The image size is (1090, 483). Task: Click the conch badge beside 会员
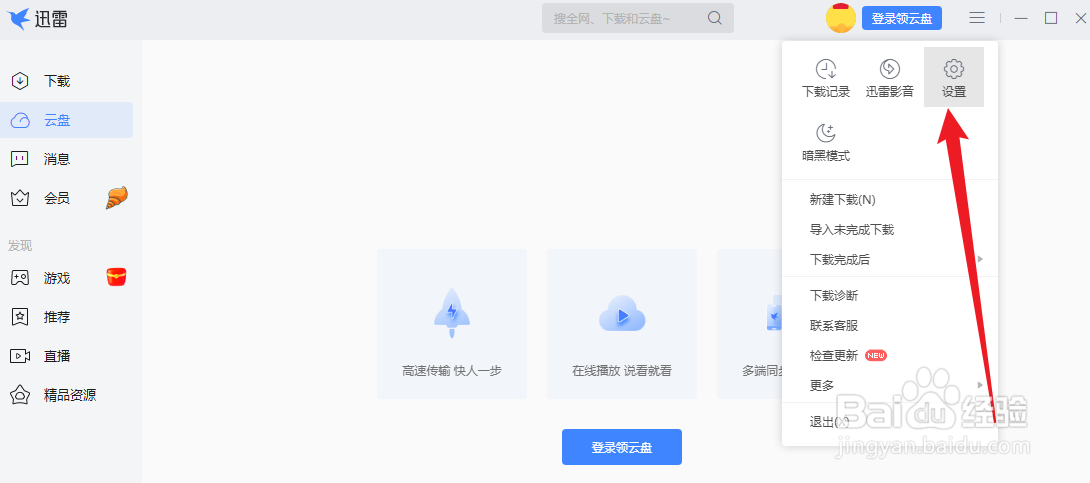[116, 198]
